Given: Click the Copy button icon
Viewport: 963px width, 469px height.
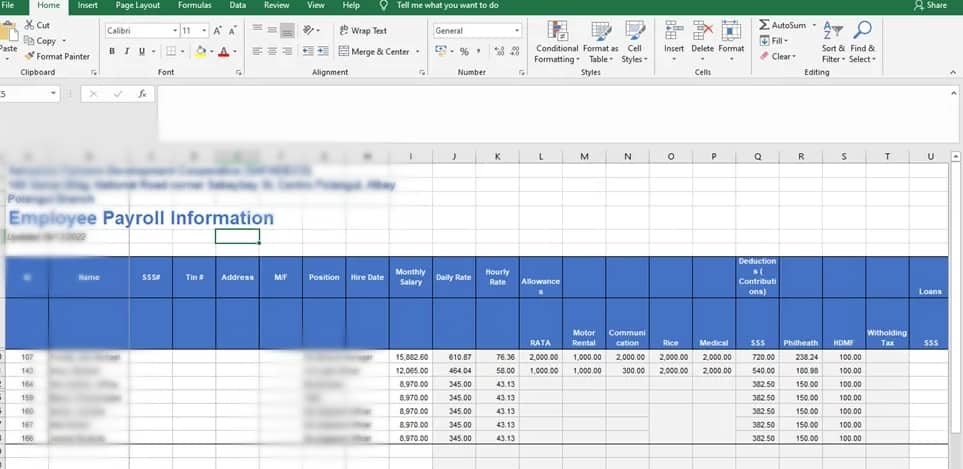Looking at the screenshot, I should tap(29, 41).
